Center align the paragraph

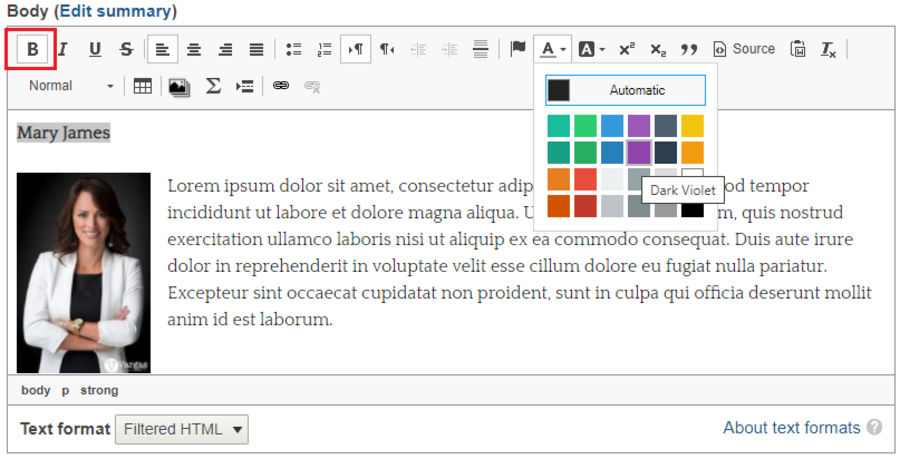click(x=194, y=49)
